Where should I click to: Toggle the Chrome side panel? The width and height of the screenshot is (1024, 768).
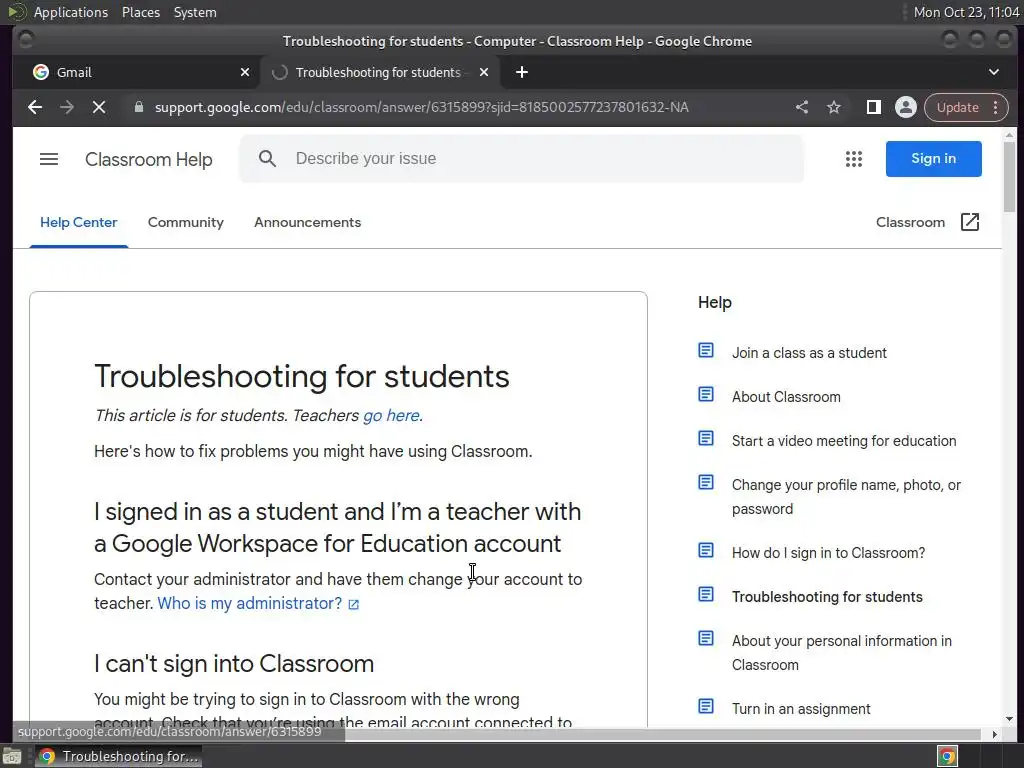[x=873, y=107]
